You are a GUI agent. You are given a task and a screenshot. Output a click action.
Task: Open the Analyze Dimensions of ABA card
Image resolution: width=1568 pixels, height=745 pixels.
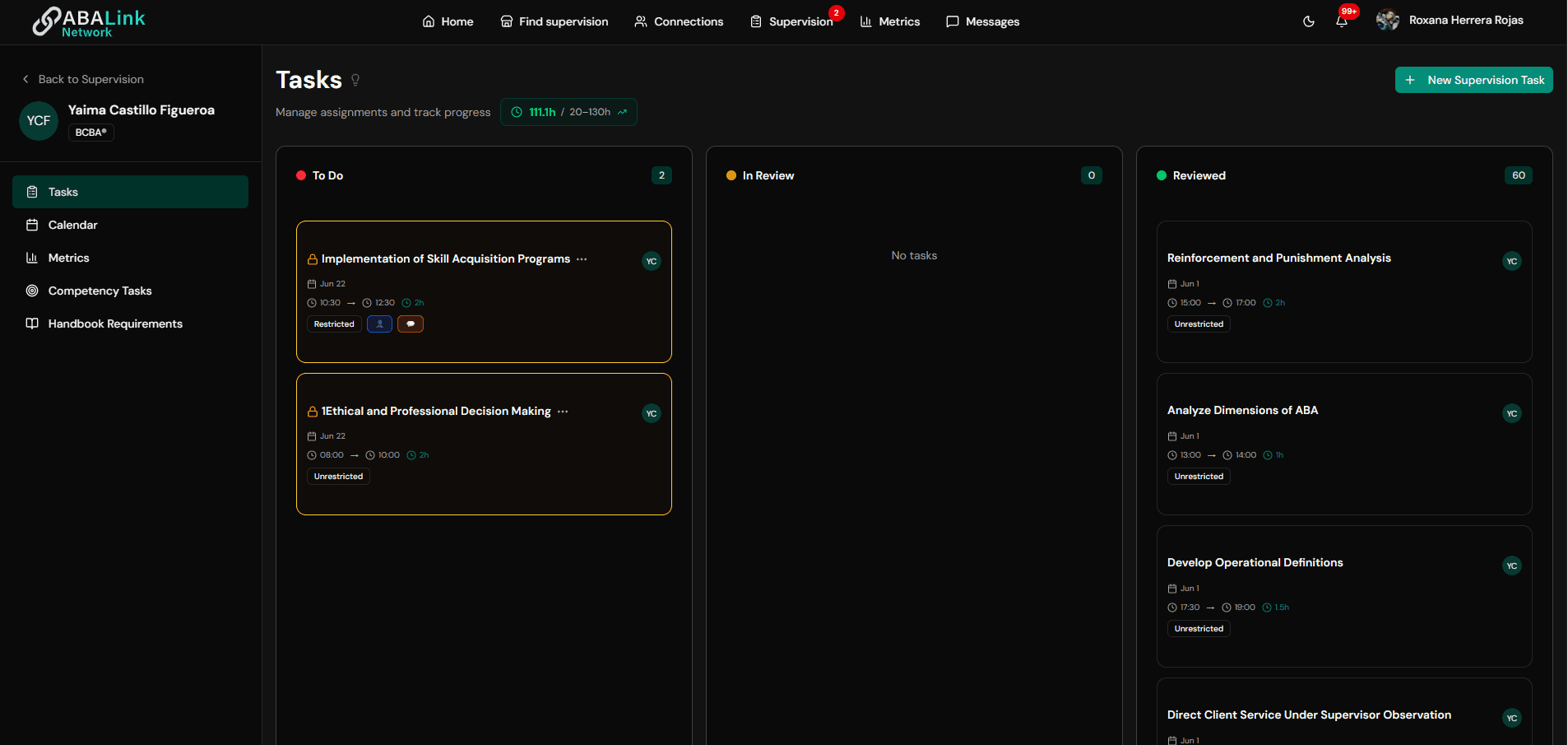(1344, 445)
